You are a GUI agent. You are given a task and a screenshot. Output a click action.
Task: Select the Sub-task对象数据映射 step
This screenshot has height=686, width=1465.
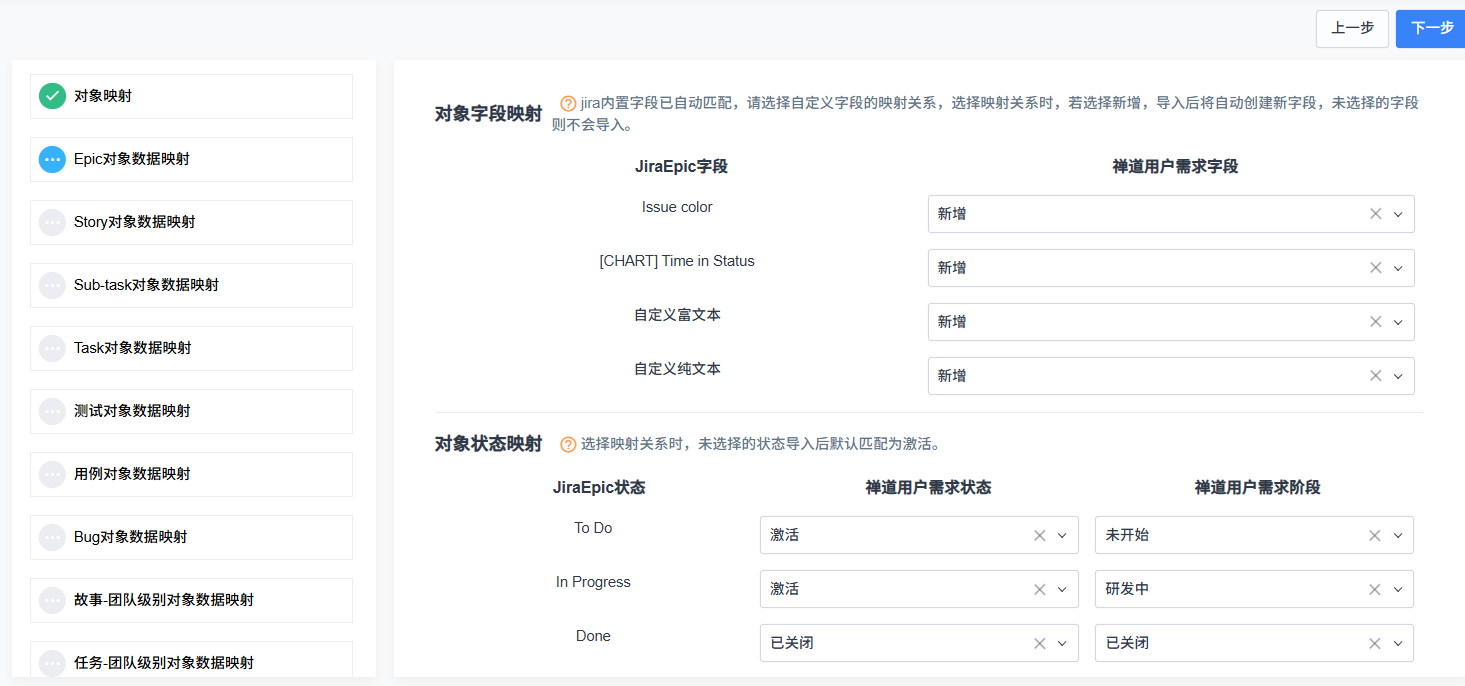click(x=191, y=285)
